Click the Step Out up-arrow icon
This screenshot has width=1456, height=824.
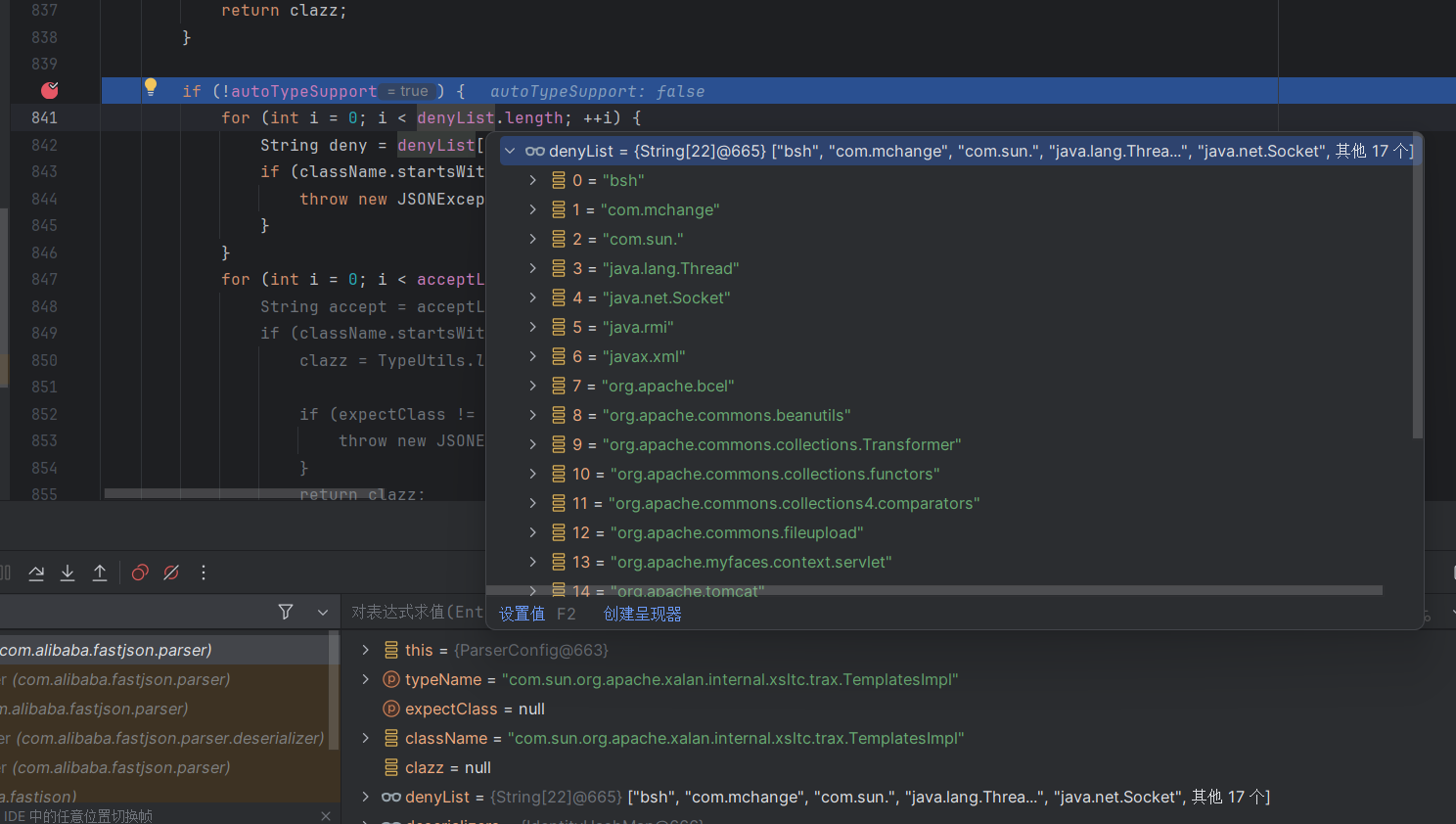100,572
